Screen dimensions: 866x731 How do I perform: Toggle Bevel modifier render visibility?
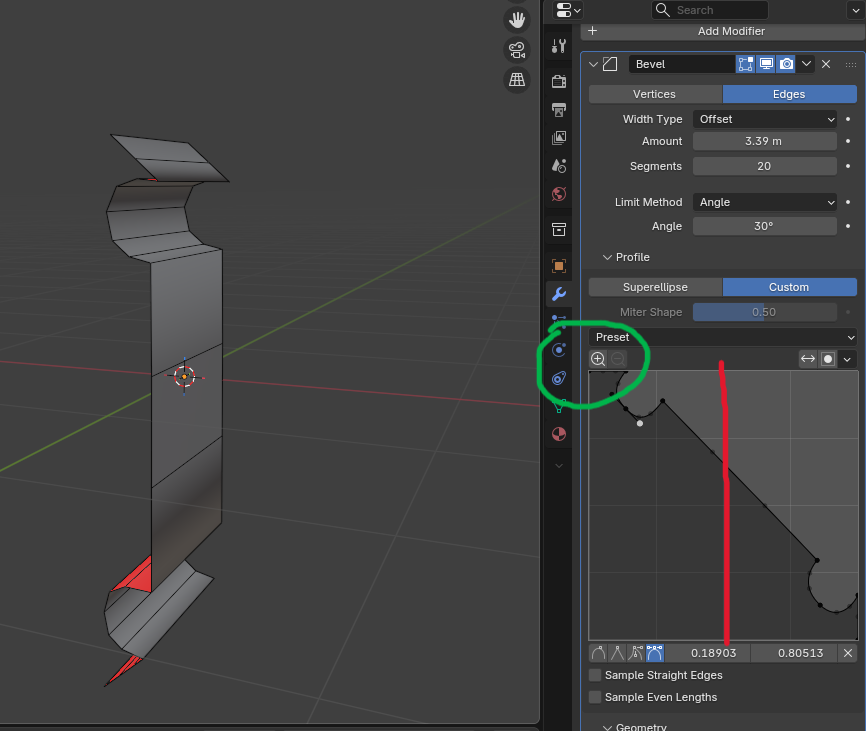pos(786,64)
